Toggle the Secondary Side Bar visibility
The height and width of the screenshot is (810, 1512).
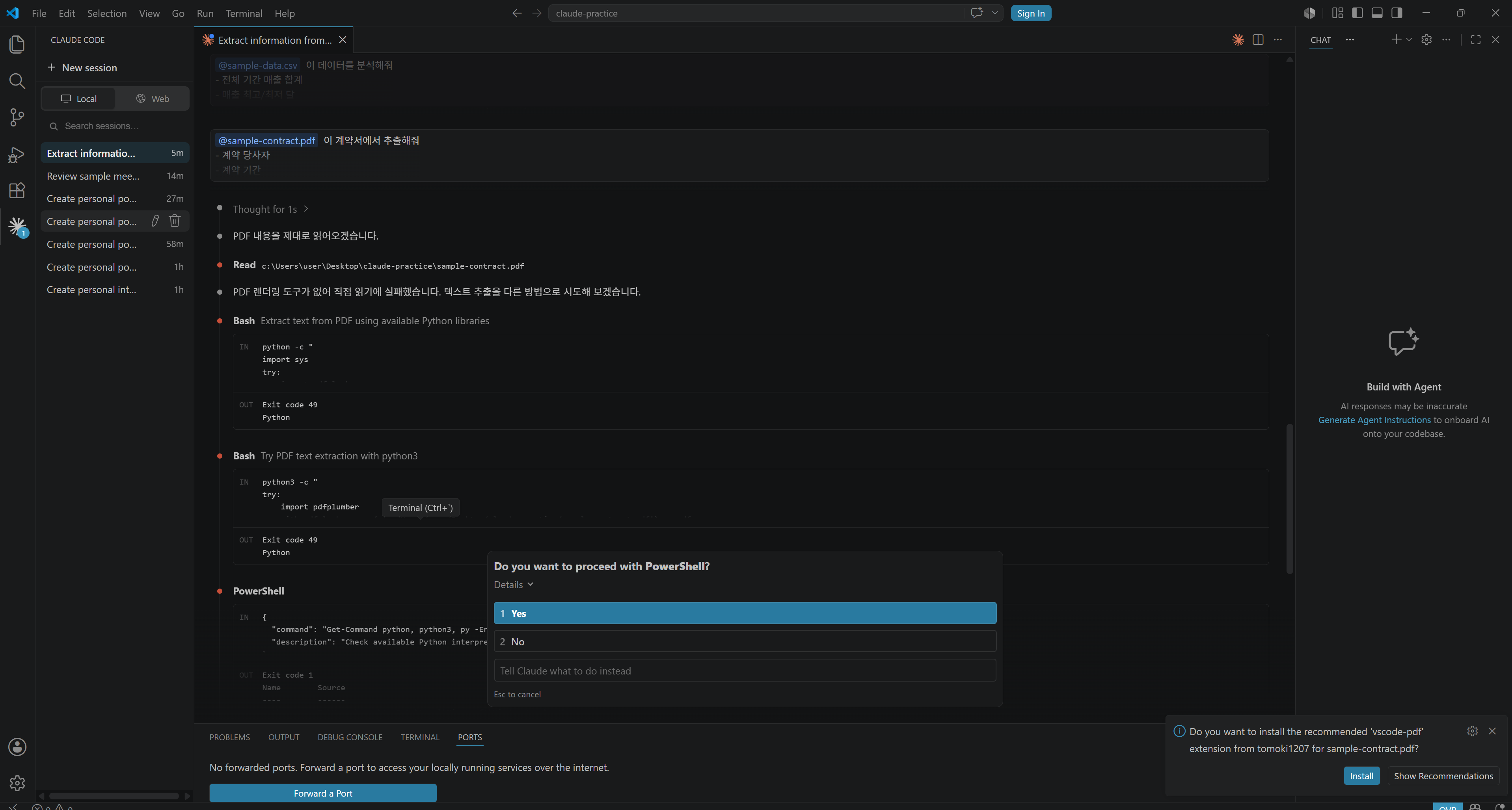(x=1397, y=13)
